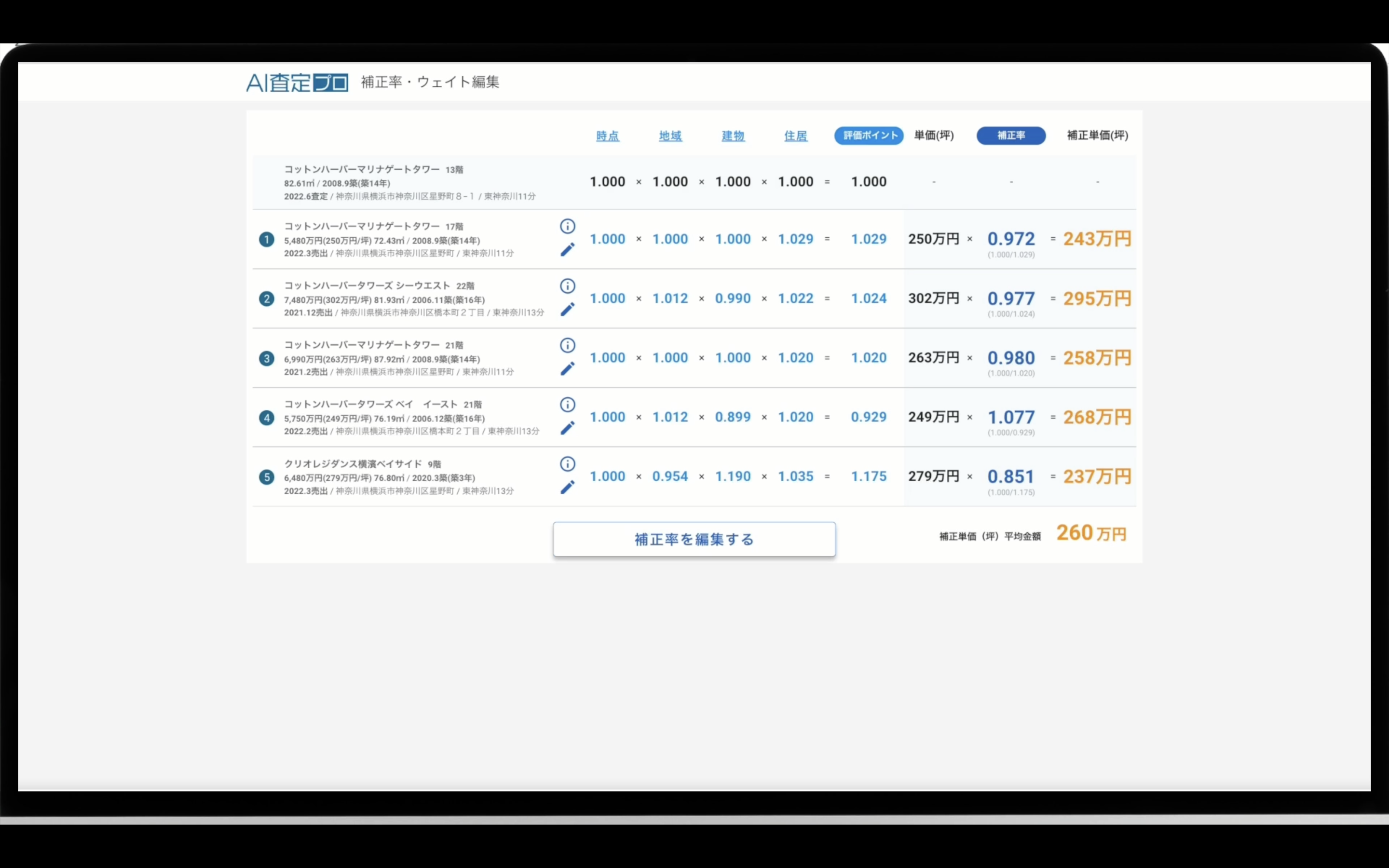Click correction rate 0.977

(x=1011, y=299)
